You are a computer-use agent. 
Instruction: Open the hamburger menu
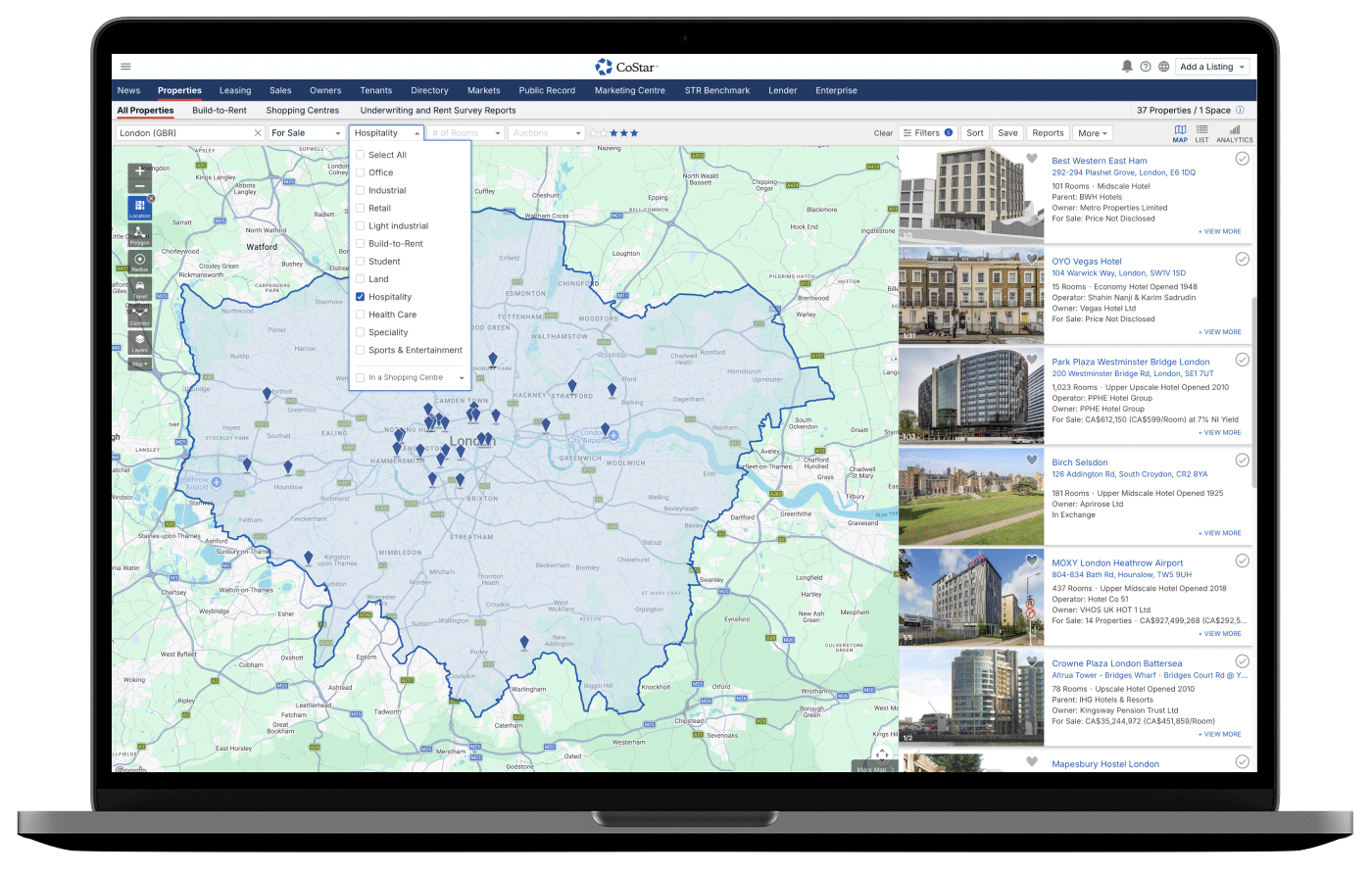[125, 67]
